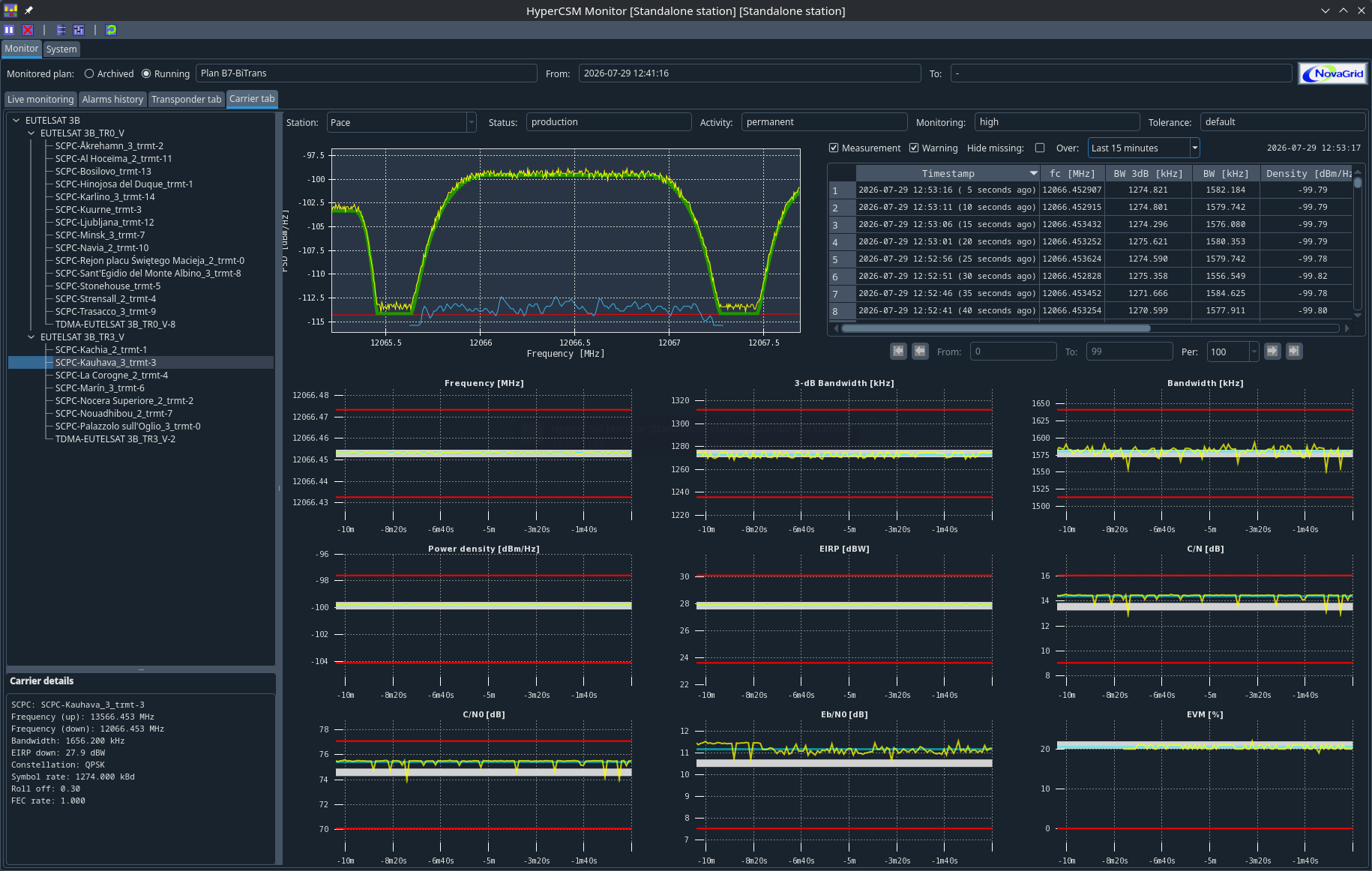Go to last page of measurements
The height and width of the screenshot is (896, 1372).
pyautogui.click(x=1294, y=351)
